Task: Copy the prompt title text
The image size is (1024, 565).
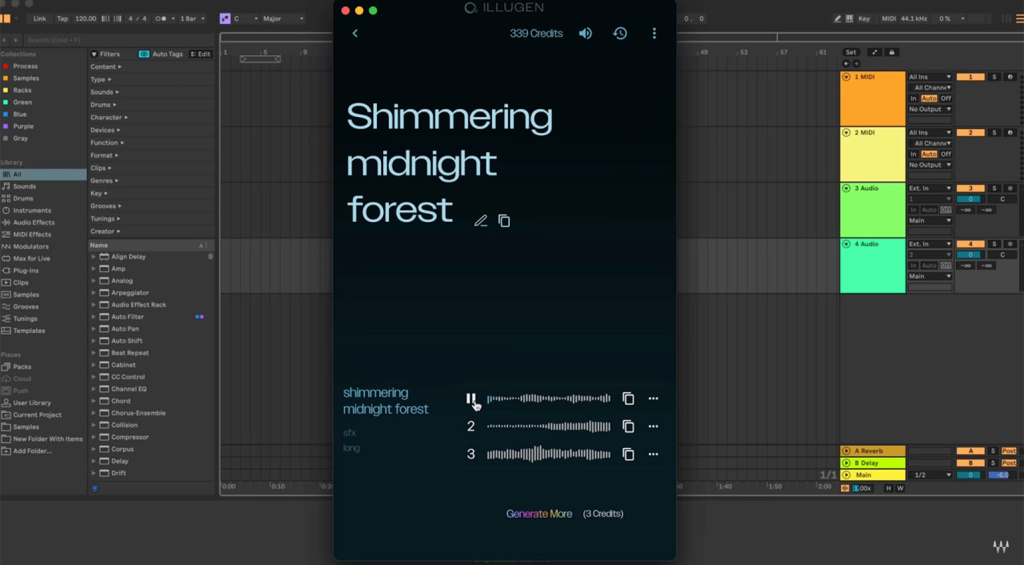Action: 504,221
